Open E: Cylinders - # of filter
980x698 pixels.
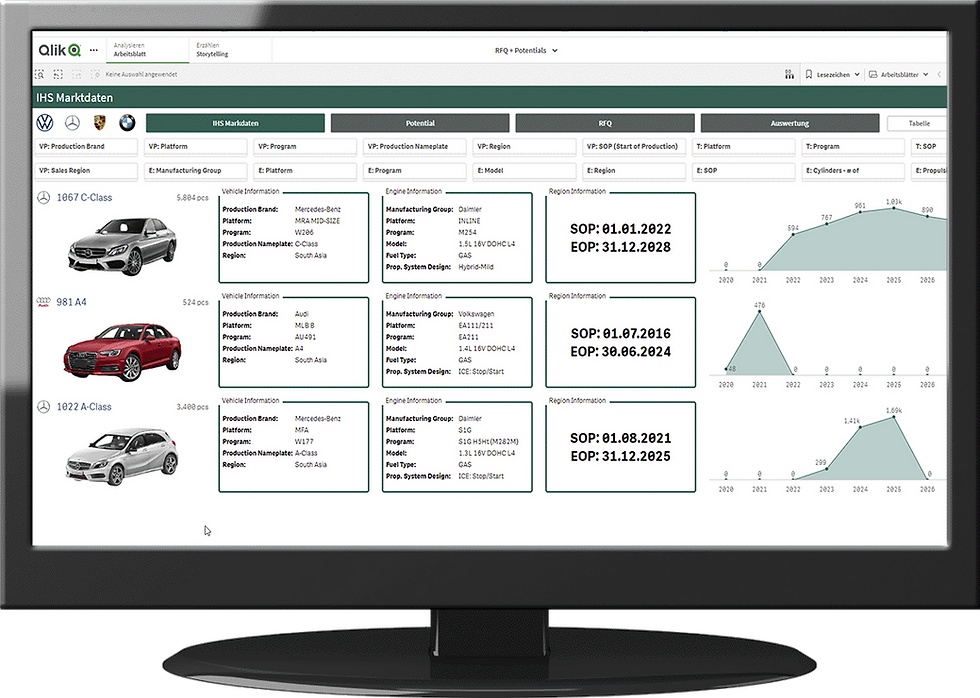(x=853, y=171)
